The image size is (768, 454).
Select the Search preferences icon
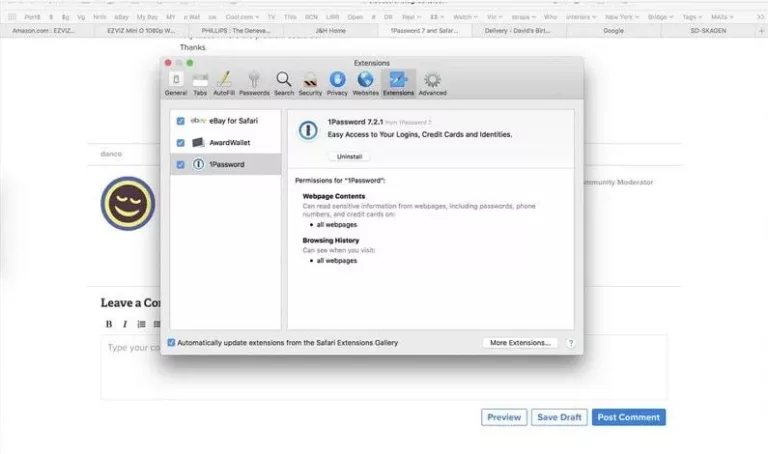284,83
